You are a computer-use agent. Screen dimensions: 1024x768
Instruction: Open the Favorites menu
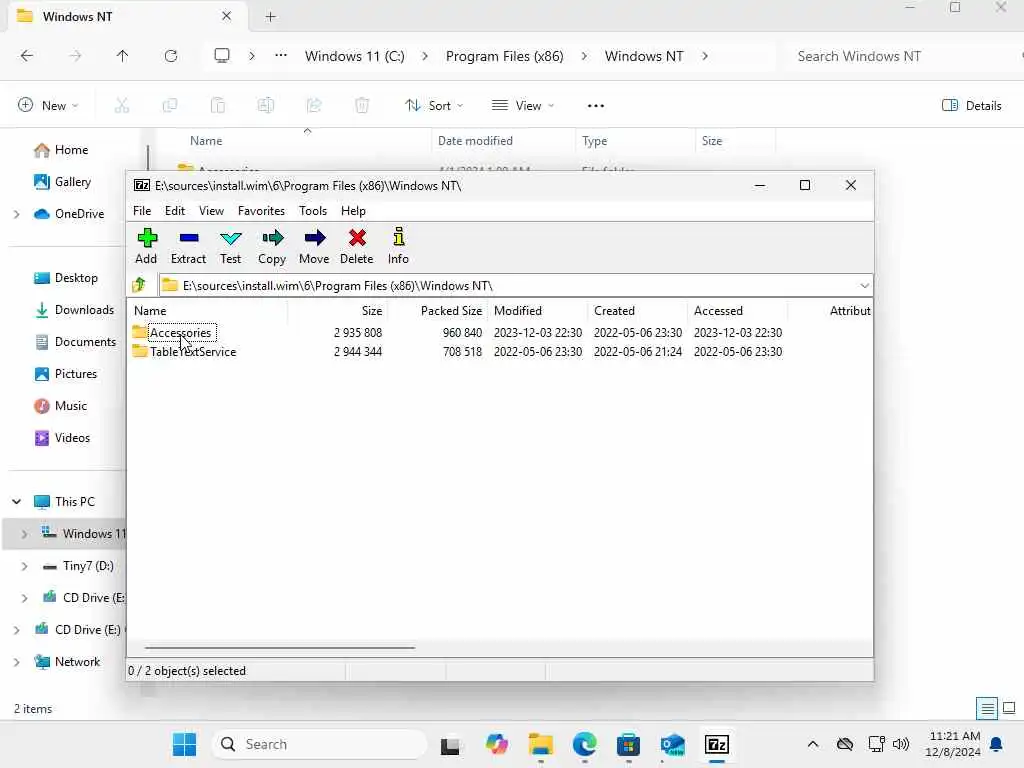(261, 211)
